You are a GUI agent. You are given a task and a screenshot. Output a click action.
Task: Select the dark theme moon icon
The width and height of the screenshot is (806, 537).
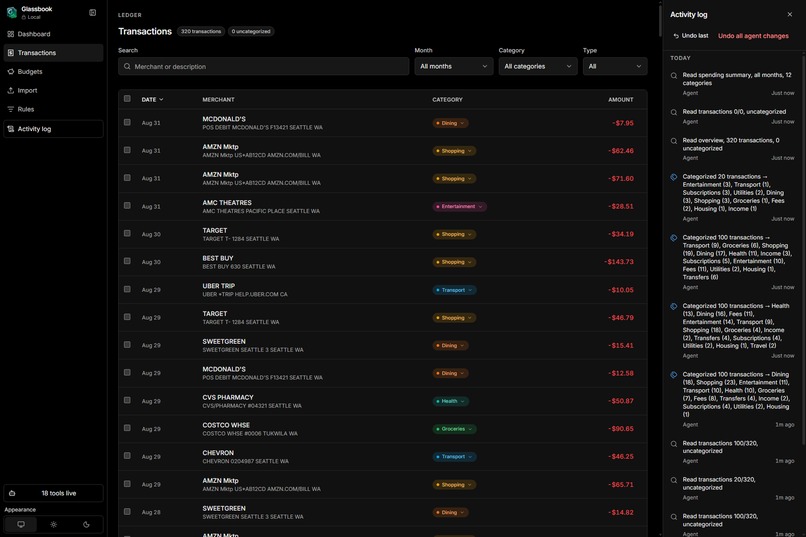pyautogui.click(x=86, y=525)
